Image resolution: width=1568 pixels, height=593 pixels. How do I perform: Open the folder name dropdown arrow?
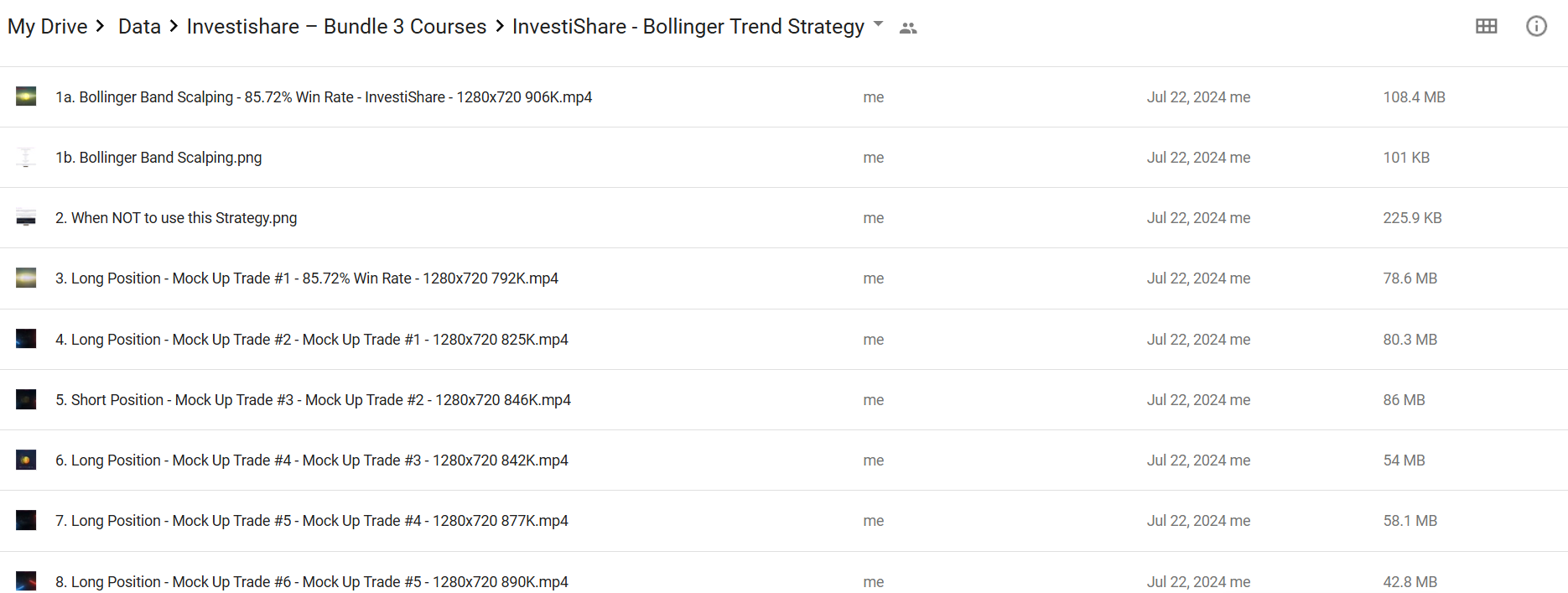(878, 23)
